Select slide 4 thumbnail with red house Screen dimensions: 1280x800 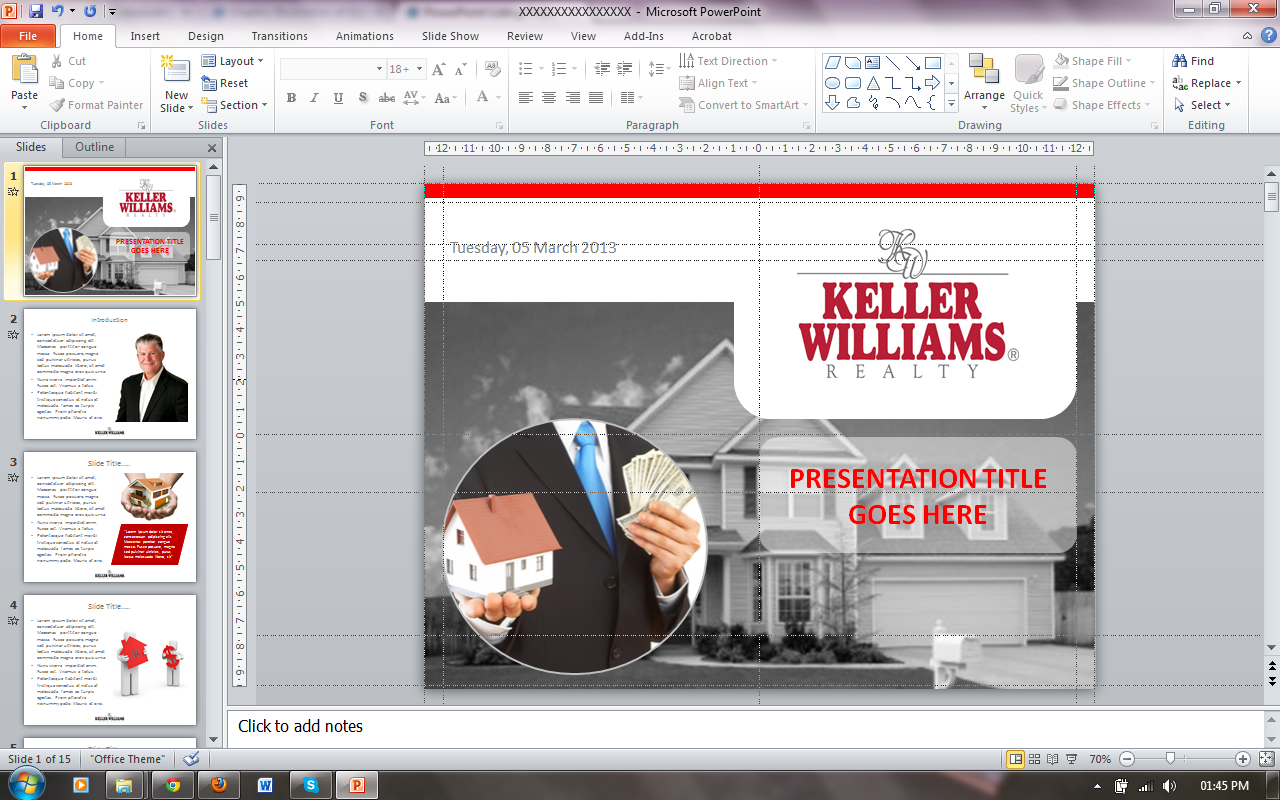pyautogui.click(x=110, y=660)
